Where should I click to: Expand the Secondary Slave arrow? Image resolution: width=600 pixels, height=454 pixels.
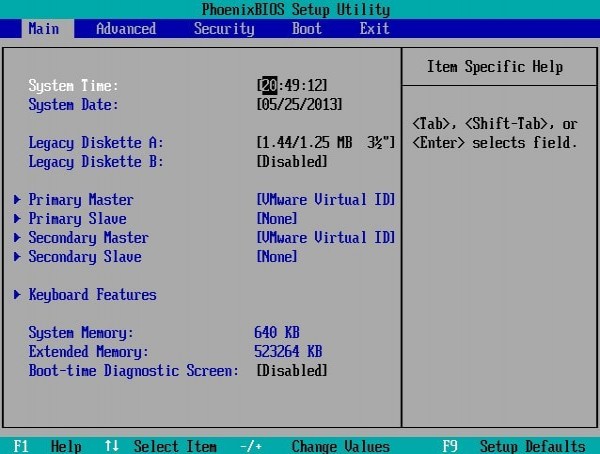18,257
